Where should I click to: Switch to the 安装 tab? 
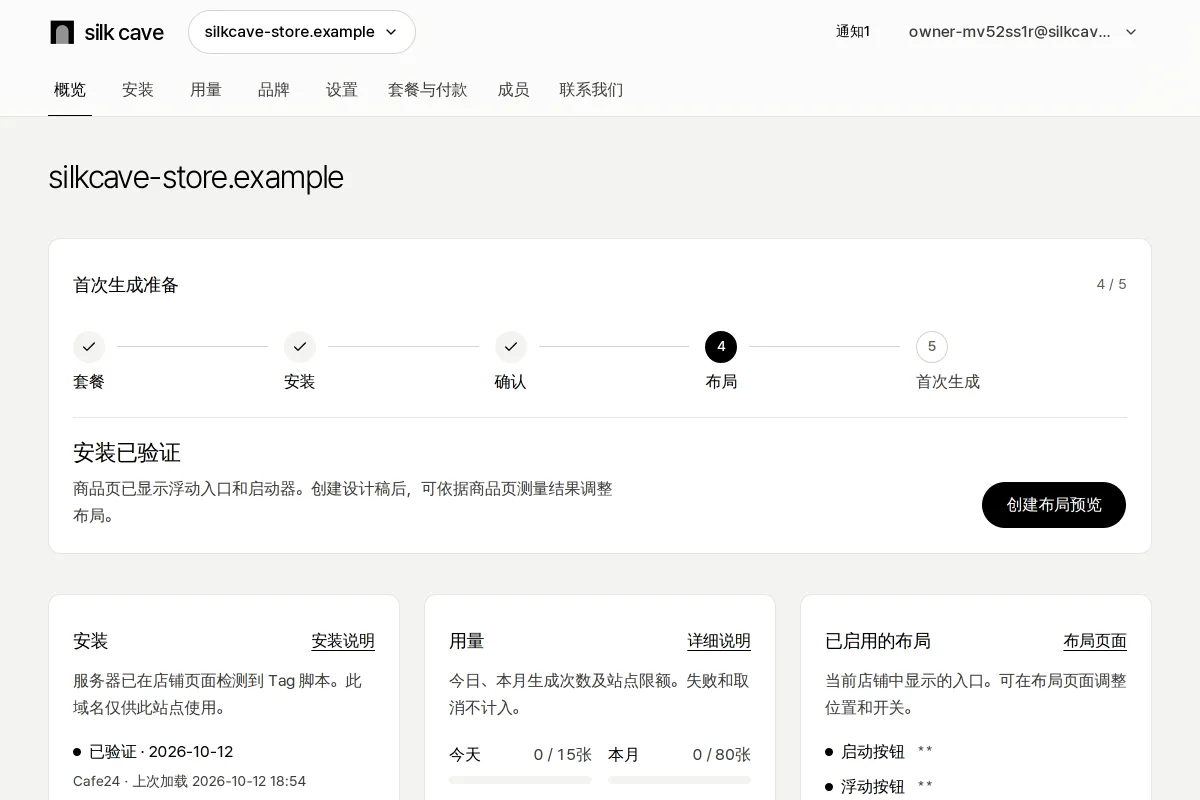click(138, 90)
